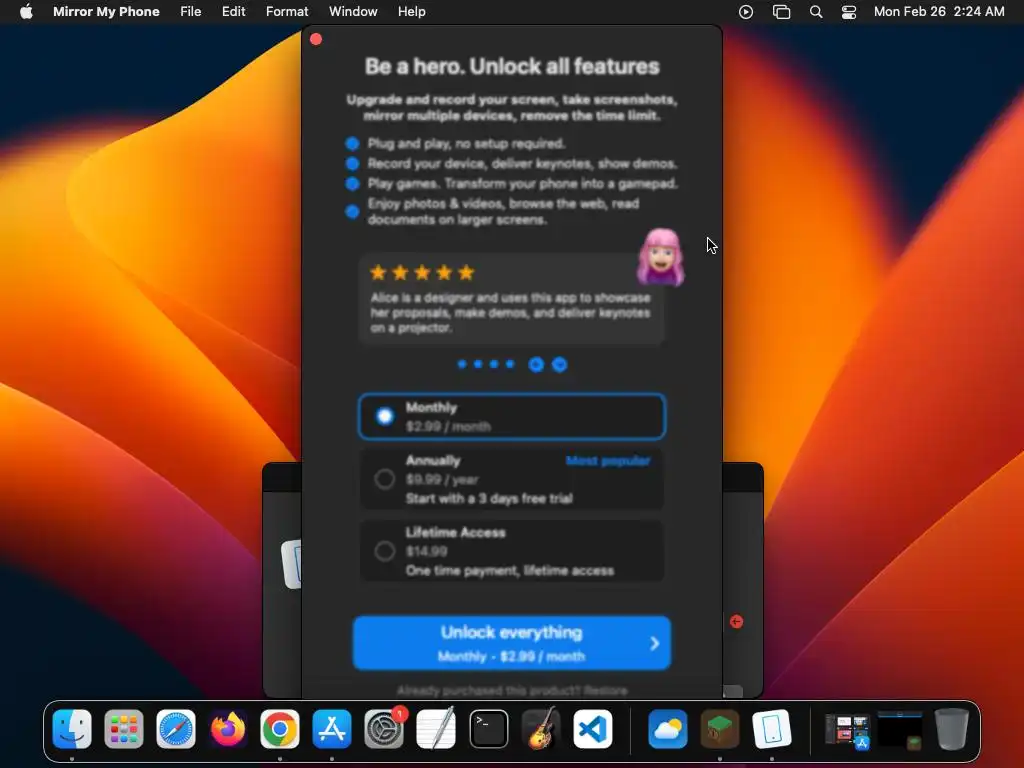Screen dimensions: 1024x768
Task: Open Control Center in menu bar
Action: pos(848,12)
